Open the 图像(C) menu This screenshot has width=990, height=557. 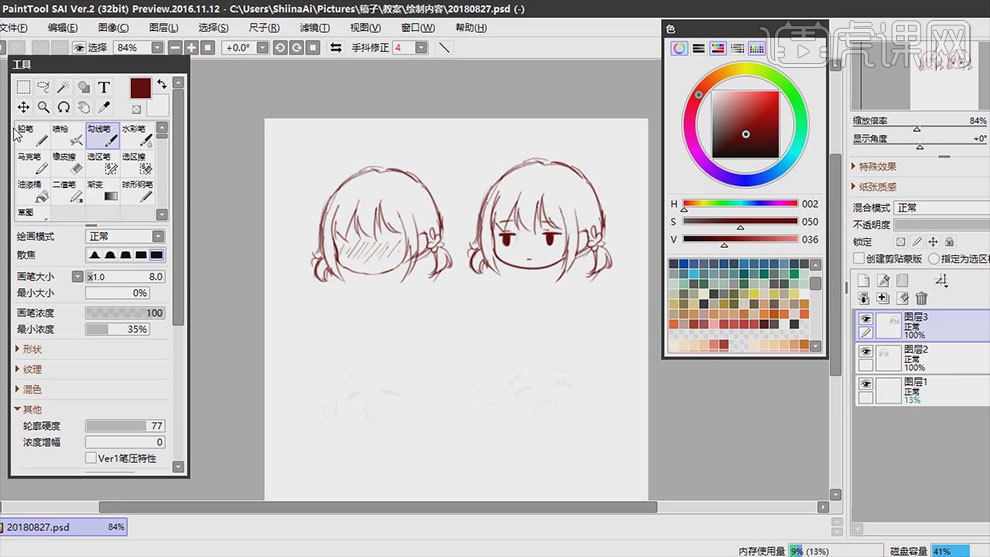(x=113, y=28)
